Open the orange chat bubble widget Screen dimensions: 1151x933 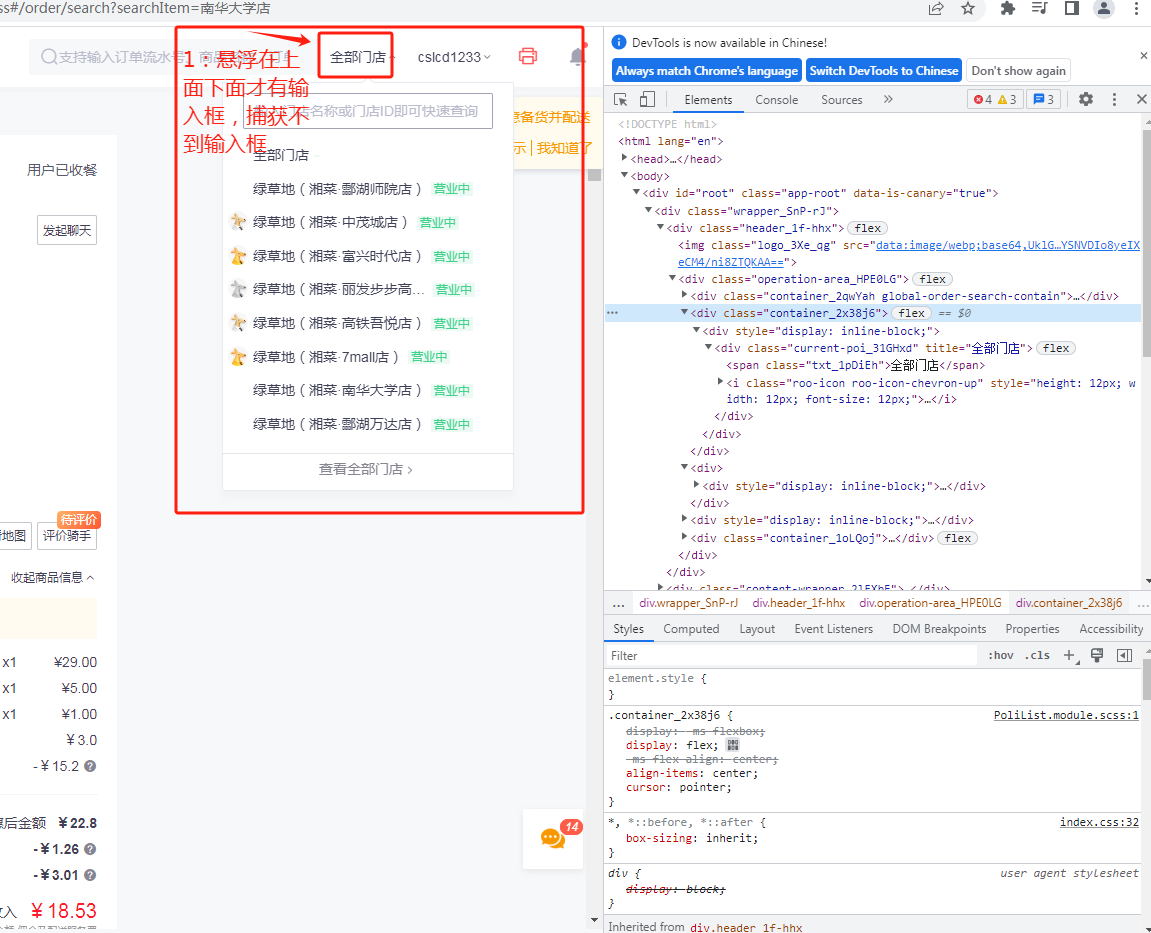point(553,838)
